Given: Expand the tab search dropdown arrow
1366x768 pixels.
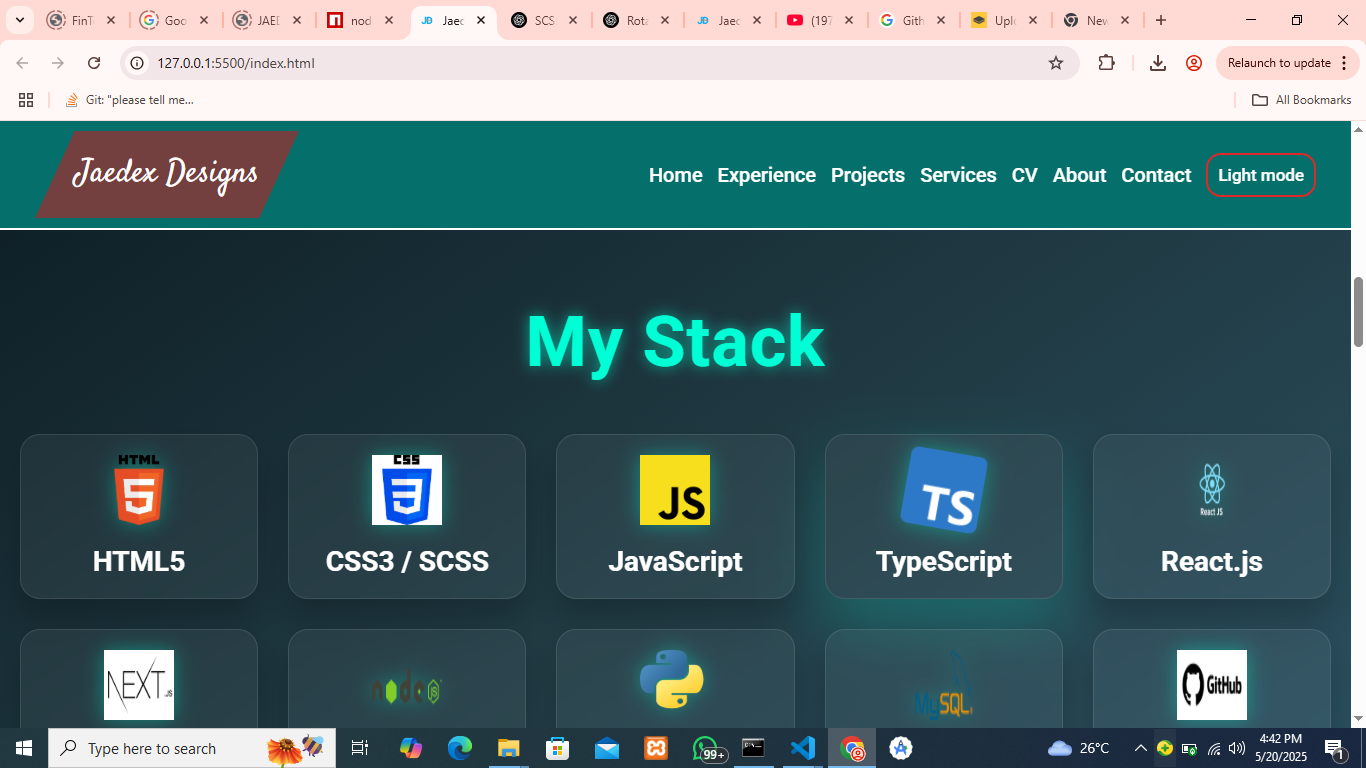Looking at the screenshot, I should click(19, 20).
